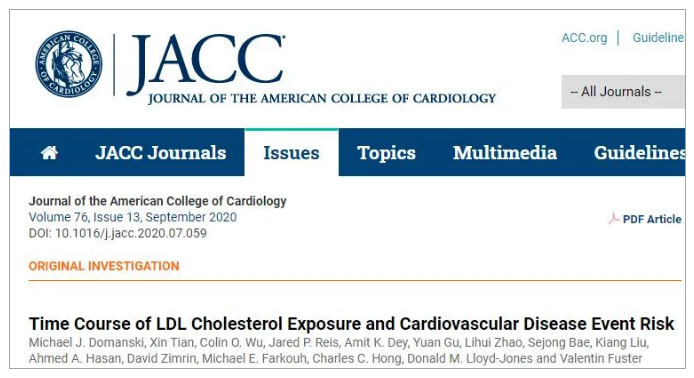Viewport: 694px width, 378px height.
Task: Select the Issues tab
Action: point(291,153)
